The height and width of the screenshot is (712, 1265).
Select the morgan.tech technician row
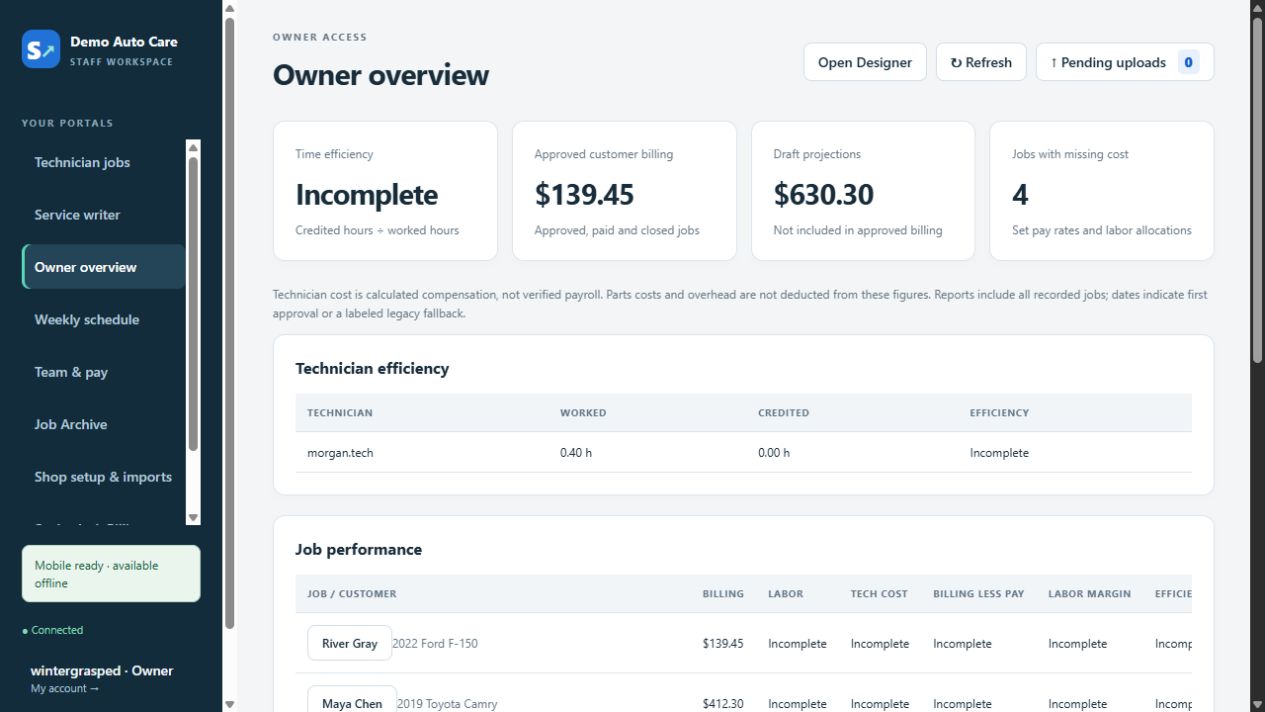click(743, 453)
